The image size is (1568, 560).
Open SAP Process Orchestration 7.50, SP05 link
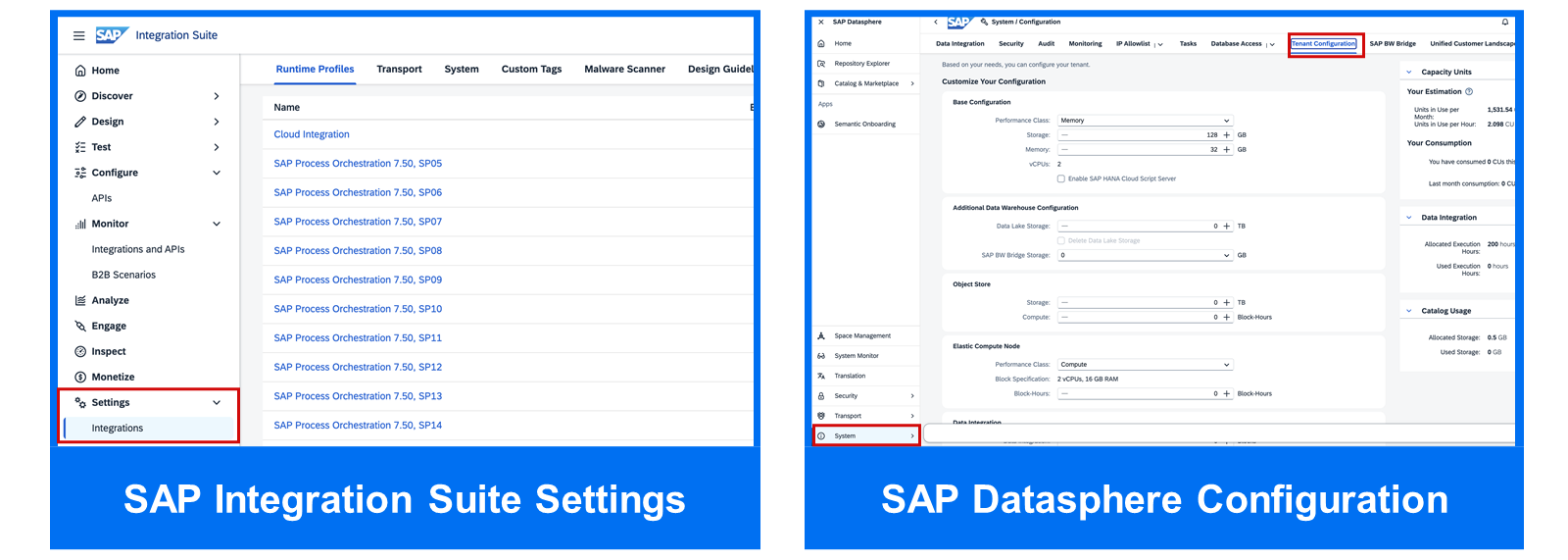pyautogui.click(x=358, y=164)
